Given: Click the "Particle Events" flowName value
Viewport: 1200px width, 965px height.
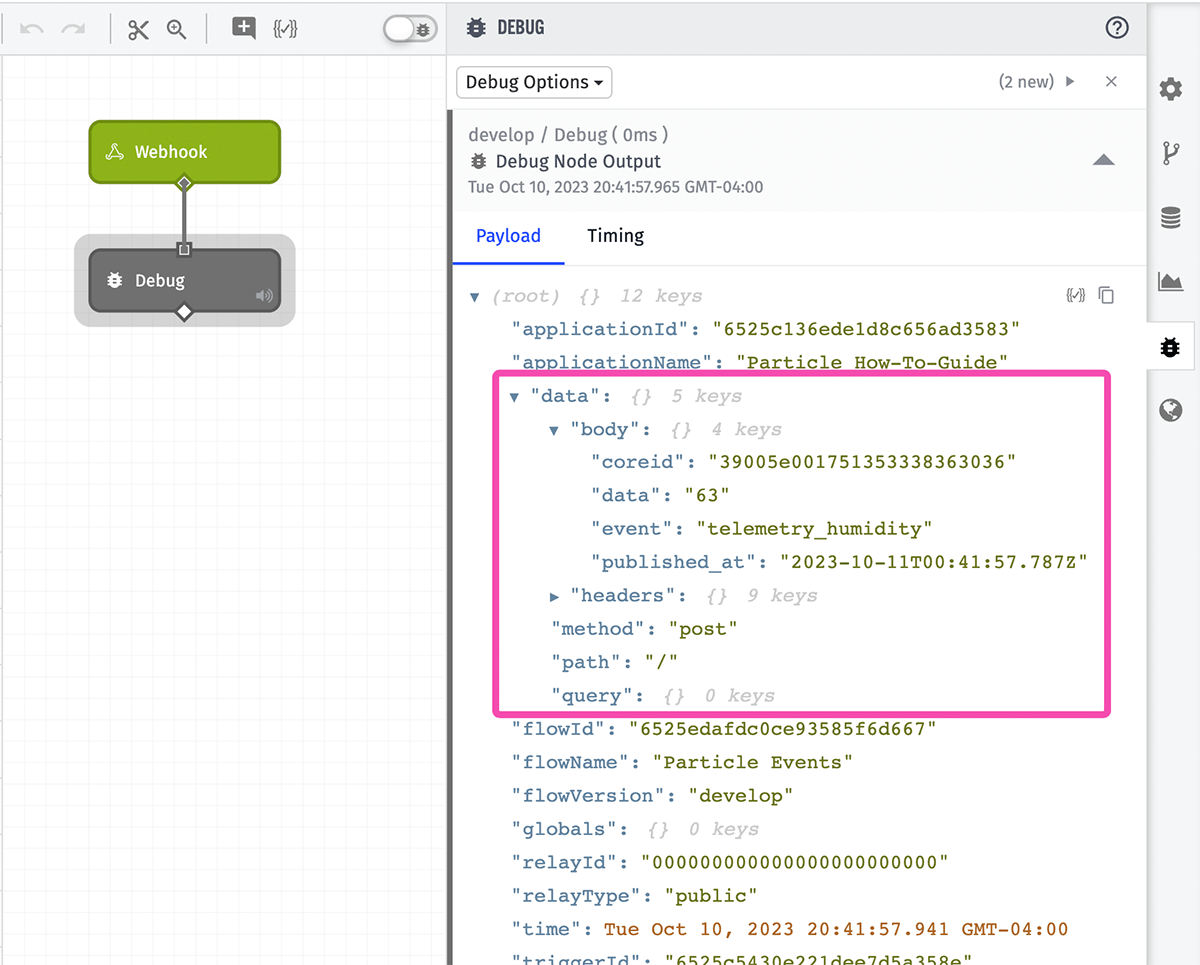Looking at the screenshot, I should [753, 762].
